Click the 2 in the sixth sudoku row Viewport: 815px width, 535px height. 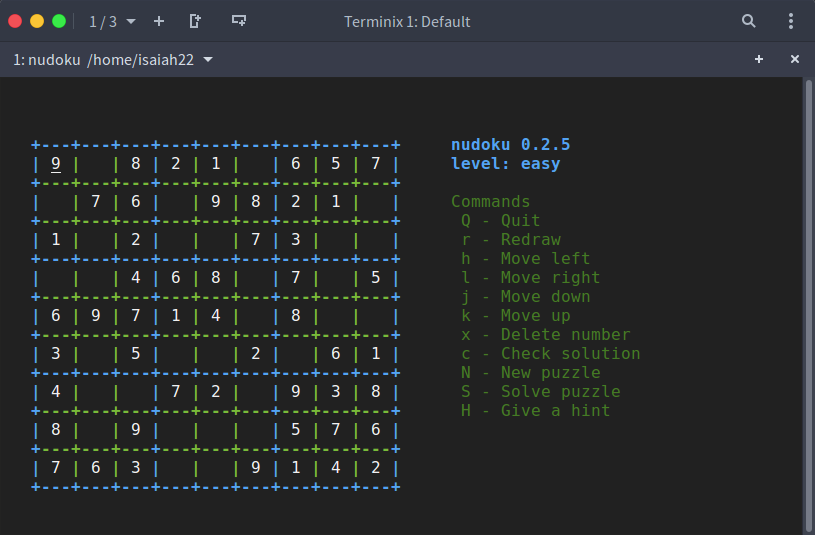(x=256, y=354)
